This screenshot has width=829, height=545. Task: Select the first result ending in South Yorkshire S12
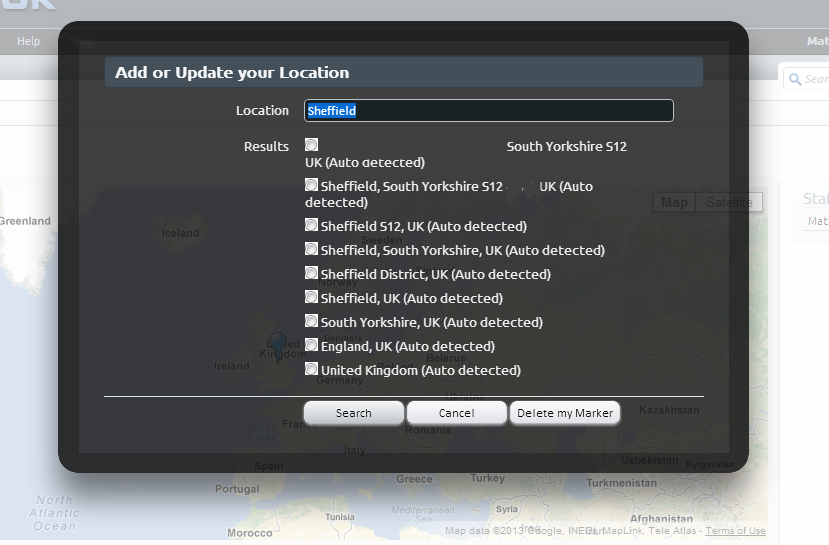pyautogui.click(x=311, y=145)
